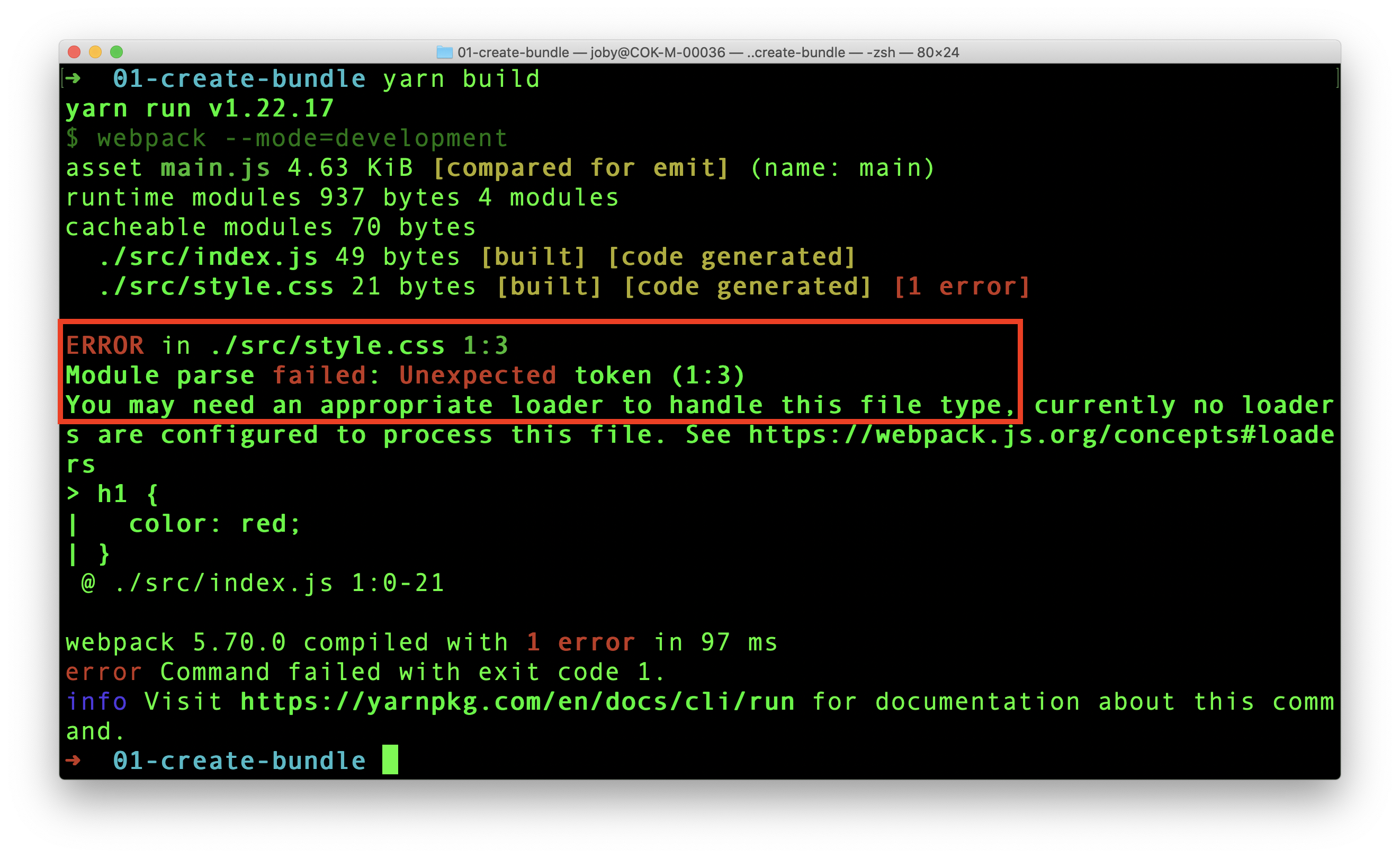The image size is (1400, 858).
Task: Select the red ERROR label in the highlighted box
Action: tap(104, 345)
